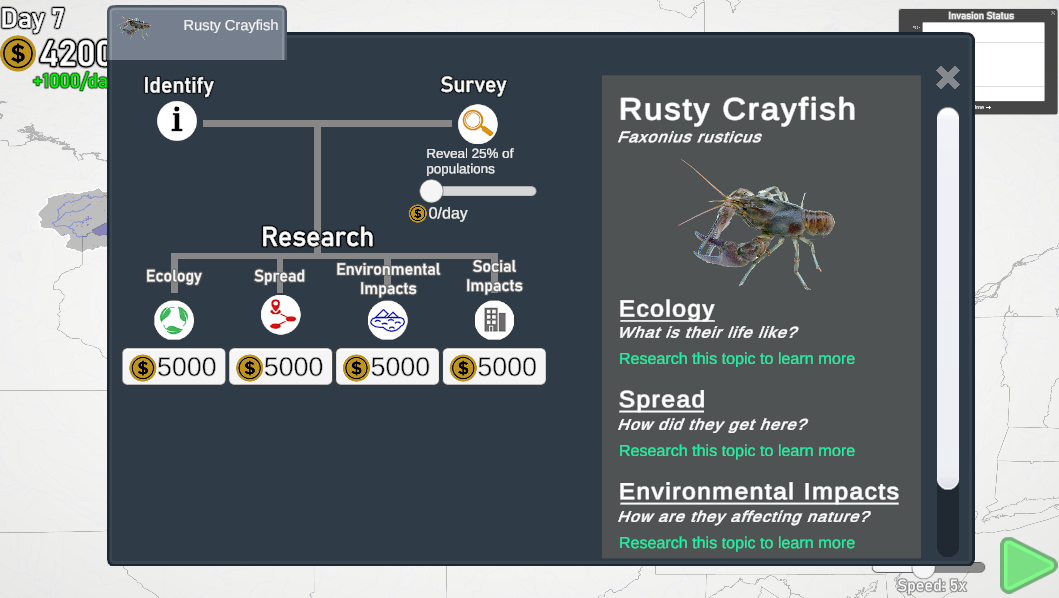Click the Identify info icon

tap(177, 121)
